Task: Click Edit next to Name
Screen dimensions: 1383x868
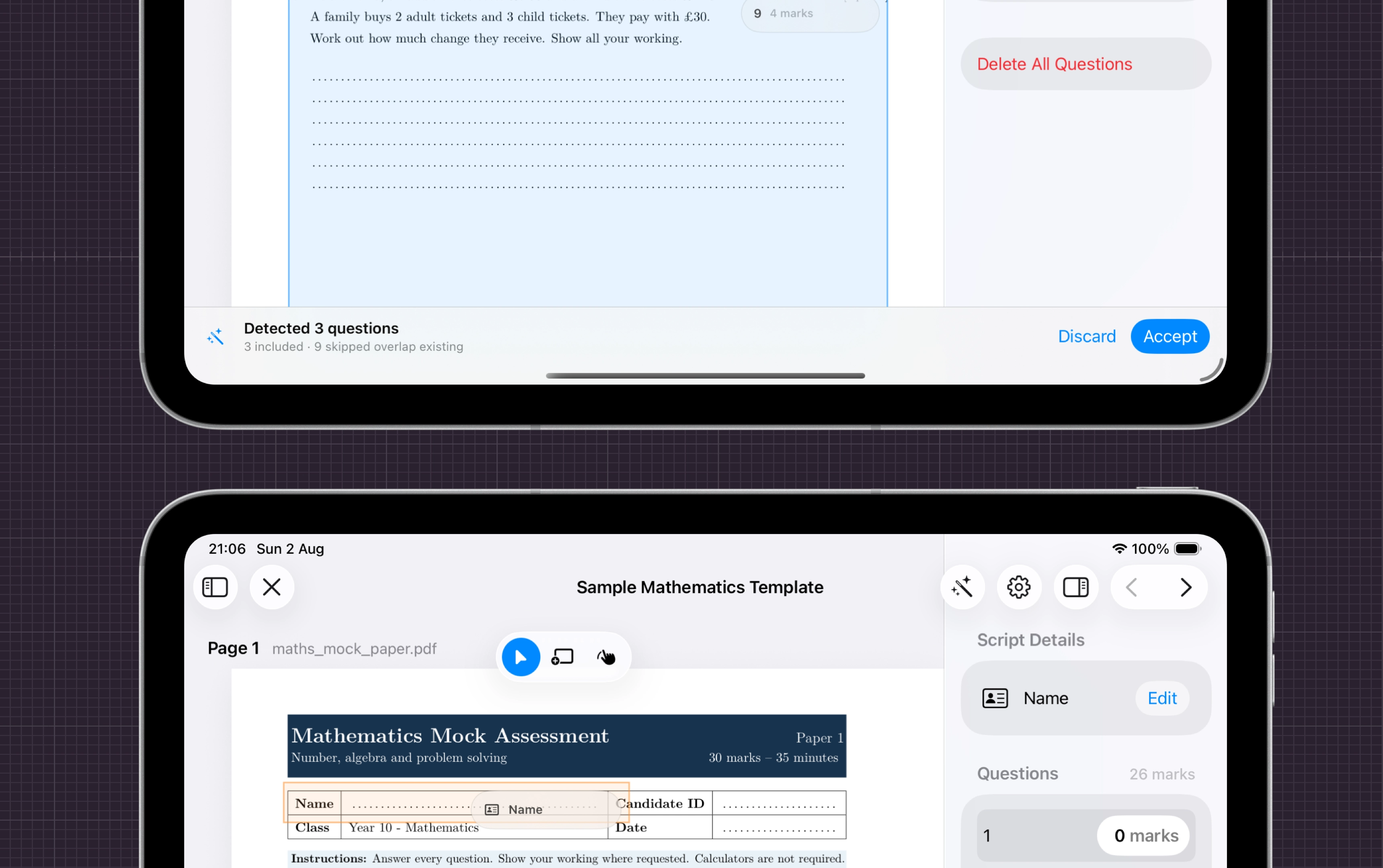Action: [x=1162, y=698]
